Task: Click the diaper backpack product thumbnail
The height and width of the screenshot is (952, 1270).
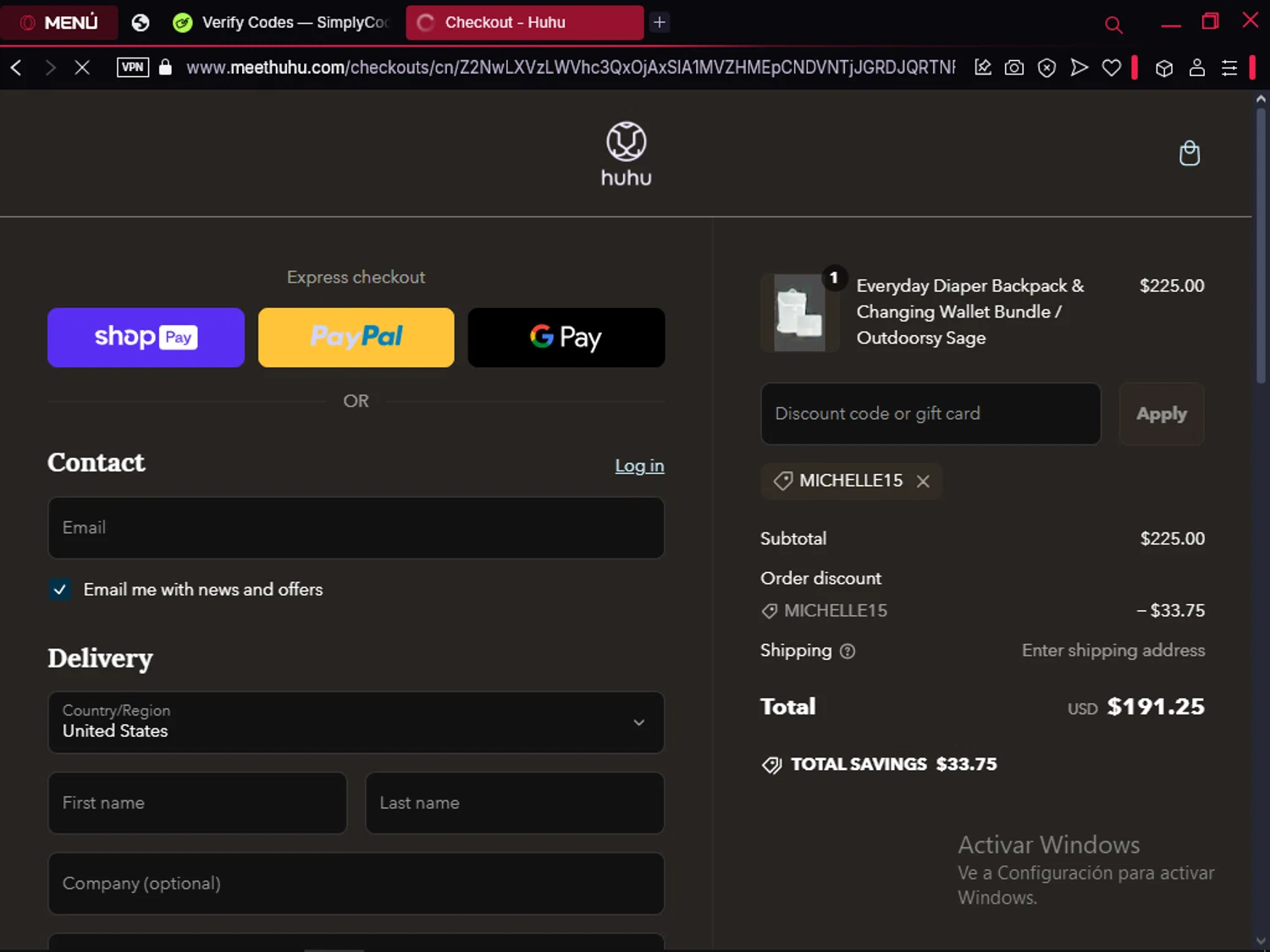Action: (799, 312)
